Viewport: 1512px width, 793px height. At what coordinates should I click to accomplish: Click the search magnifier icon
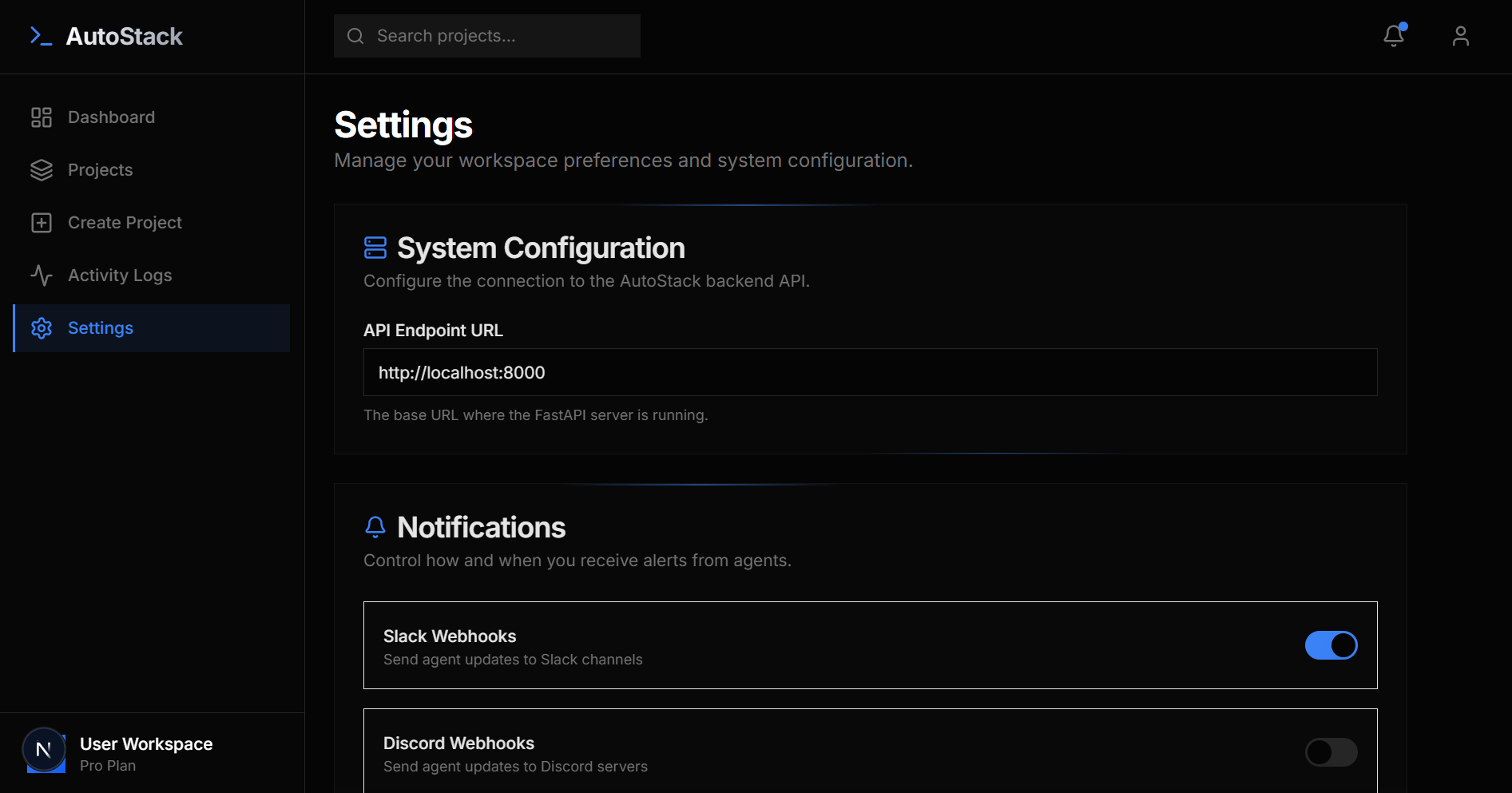click(355, 36)
